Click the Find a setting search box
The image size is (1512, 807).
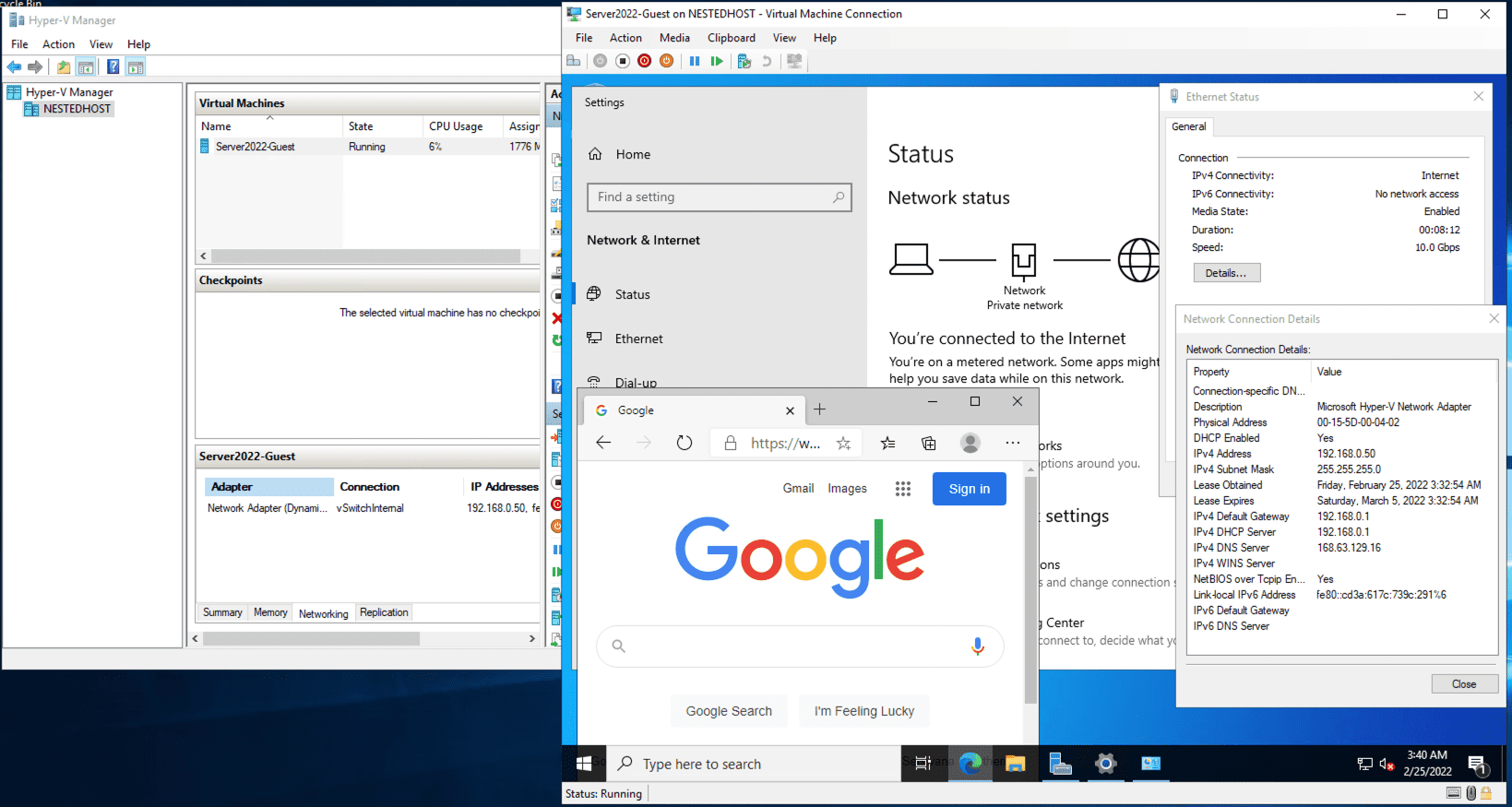720,197
